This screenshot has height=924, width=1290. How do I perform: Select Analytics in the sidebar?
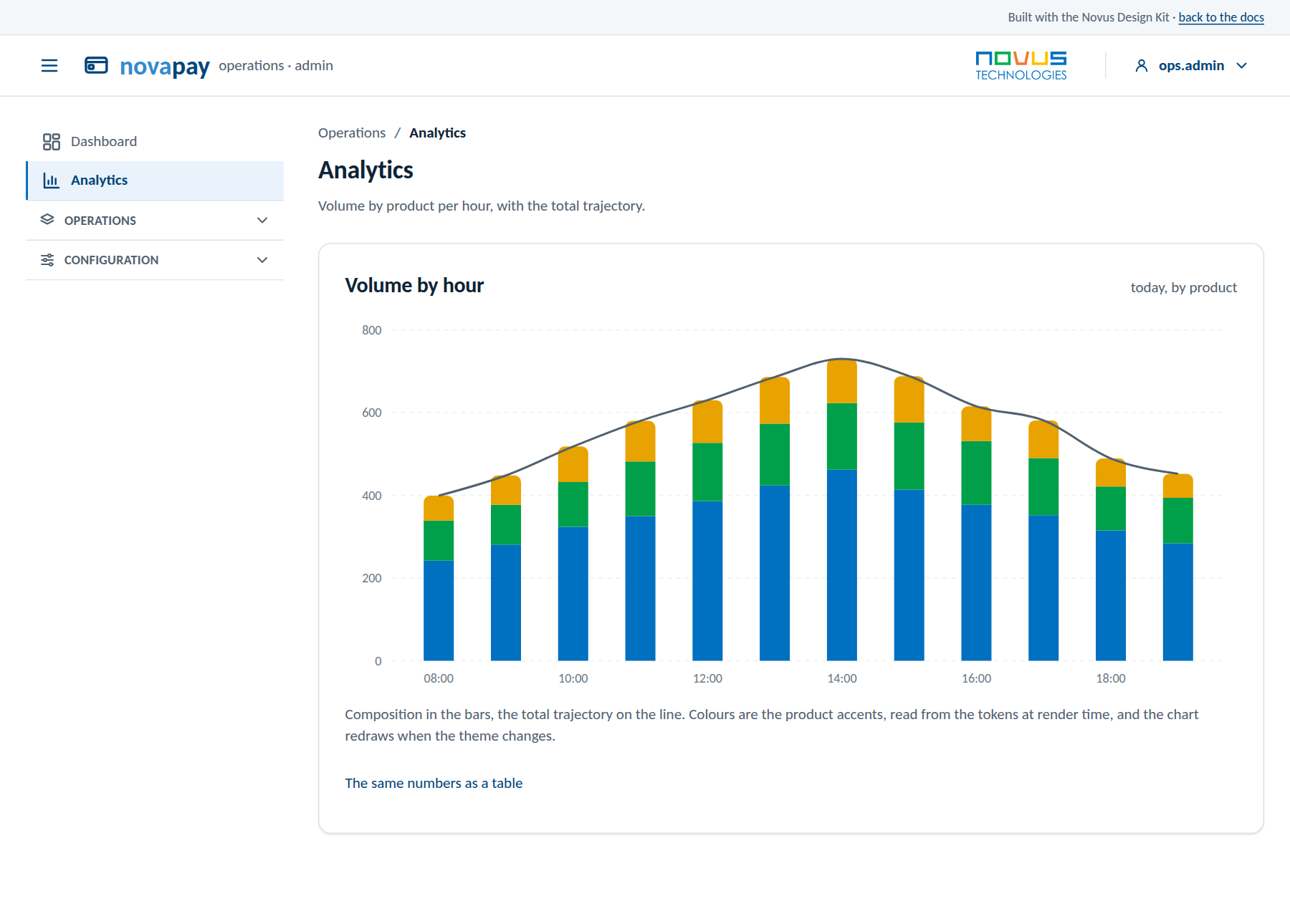(x=155, y=181)
